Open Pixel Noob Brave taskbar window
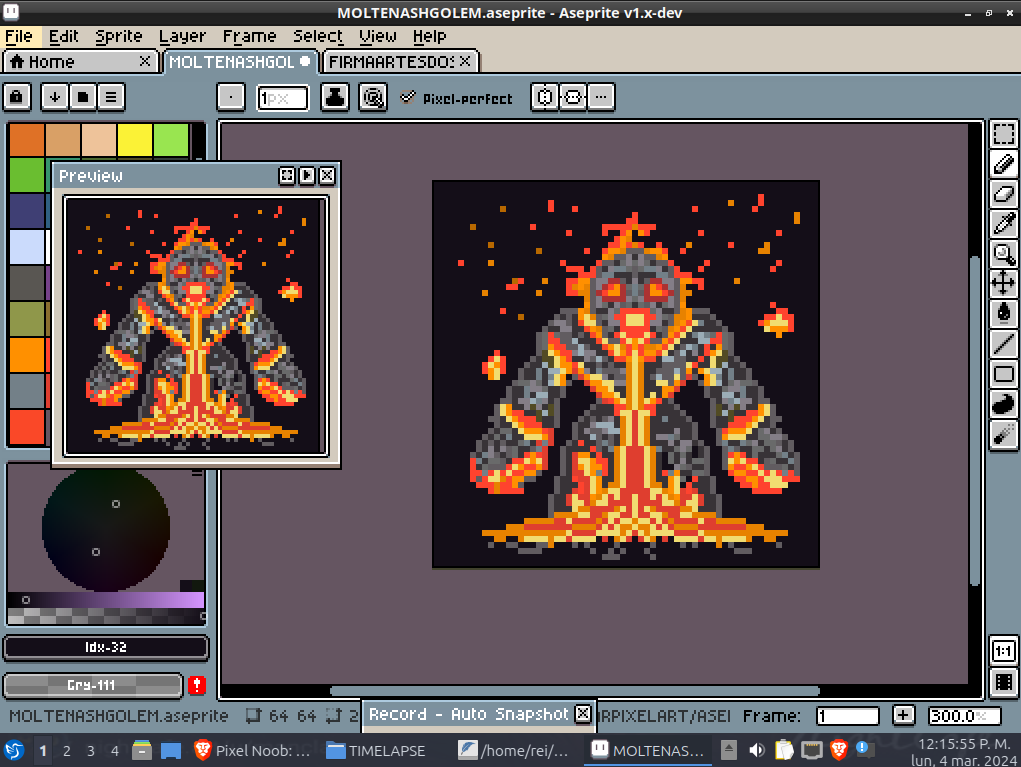This screenshot has width=1021, height=767. point(253,751)
